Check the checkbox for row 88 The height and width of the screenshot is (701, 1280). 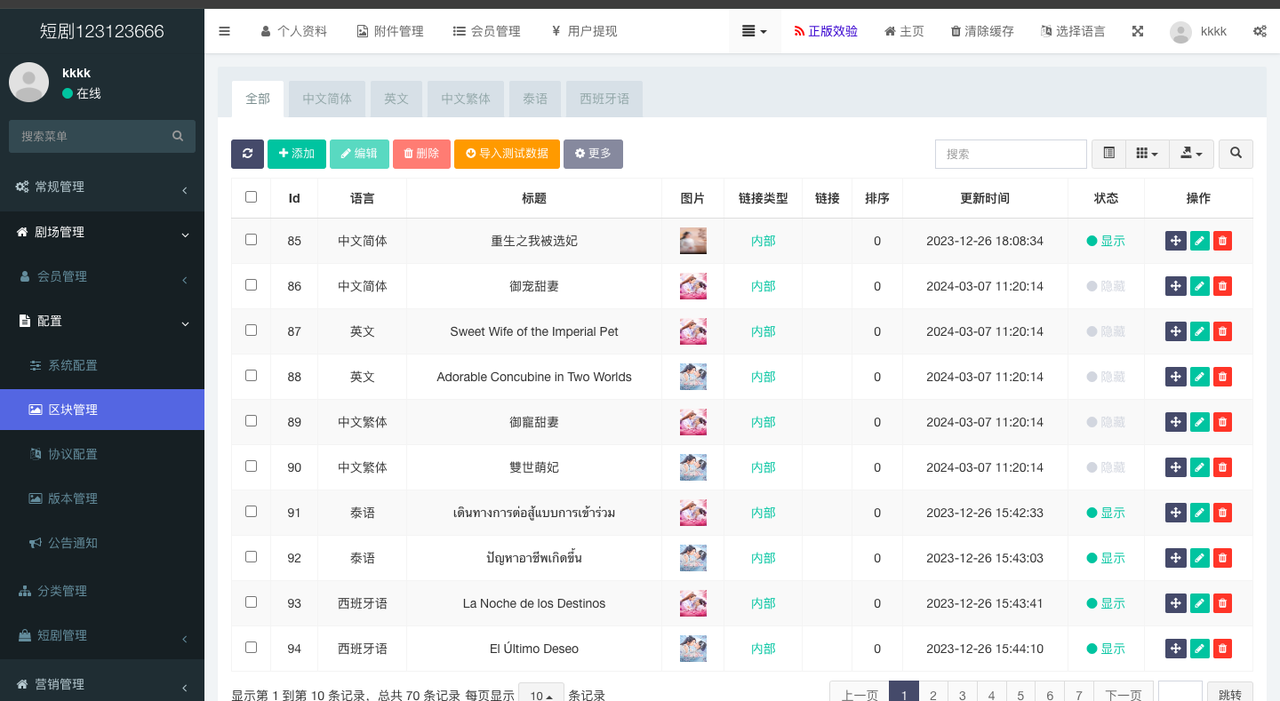[251, 376]
